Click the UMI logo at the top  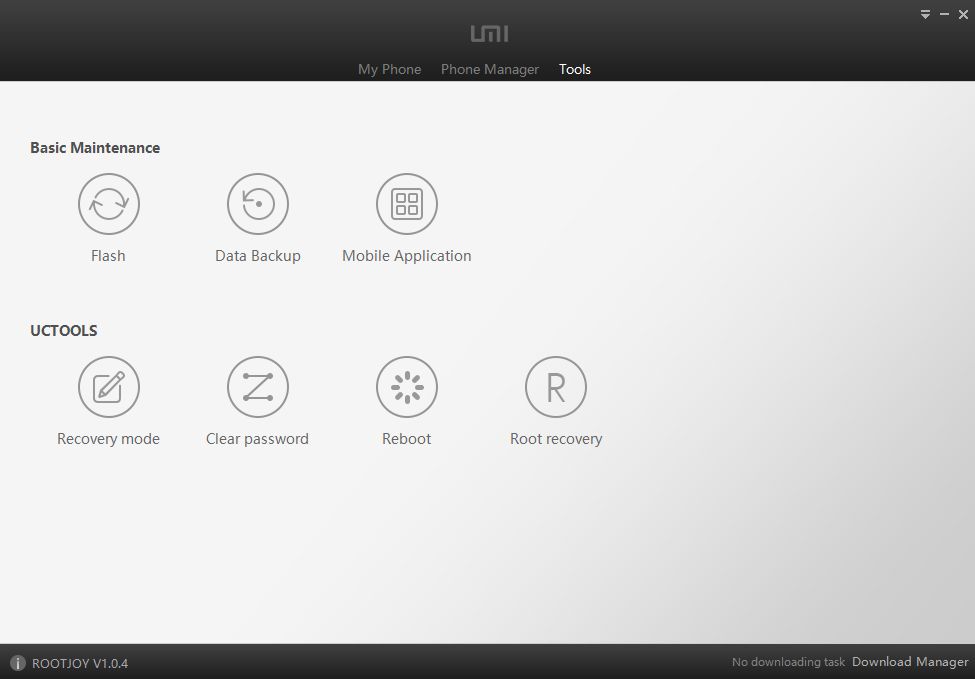487,33
